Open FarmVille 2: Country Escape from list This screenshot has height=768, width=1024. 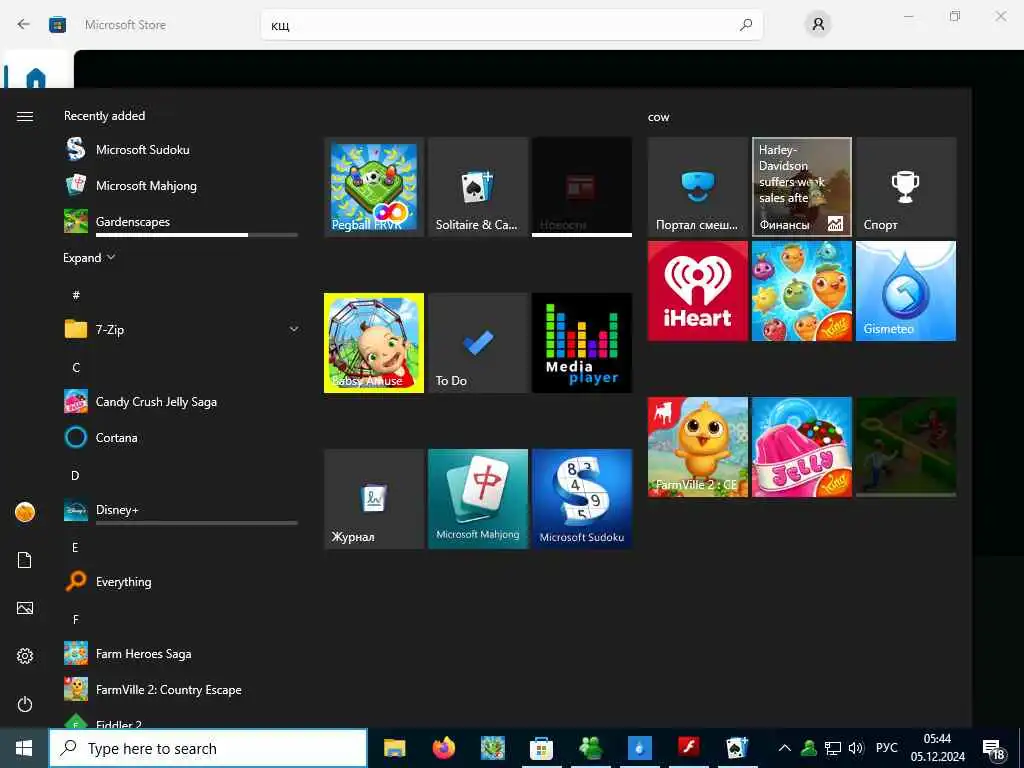coord(182,690)
